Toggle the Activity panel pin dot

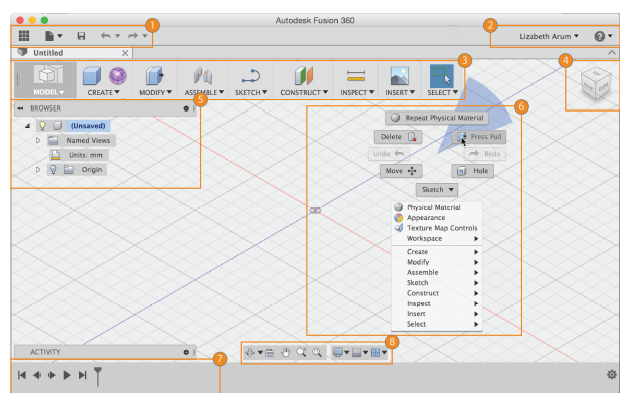coord(186,352)
